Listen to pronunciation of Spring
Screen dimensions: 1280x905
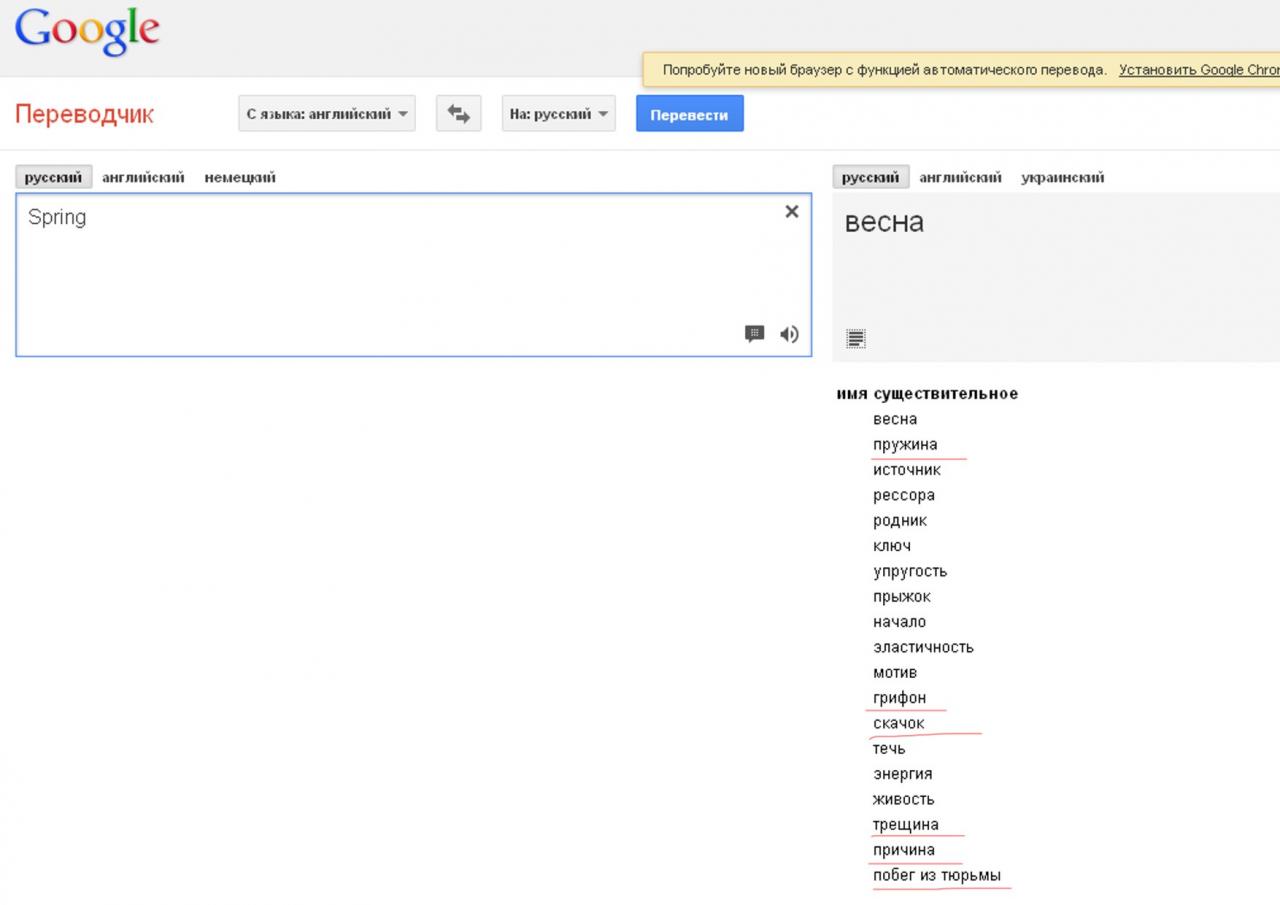789,334
